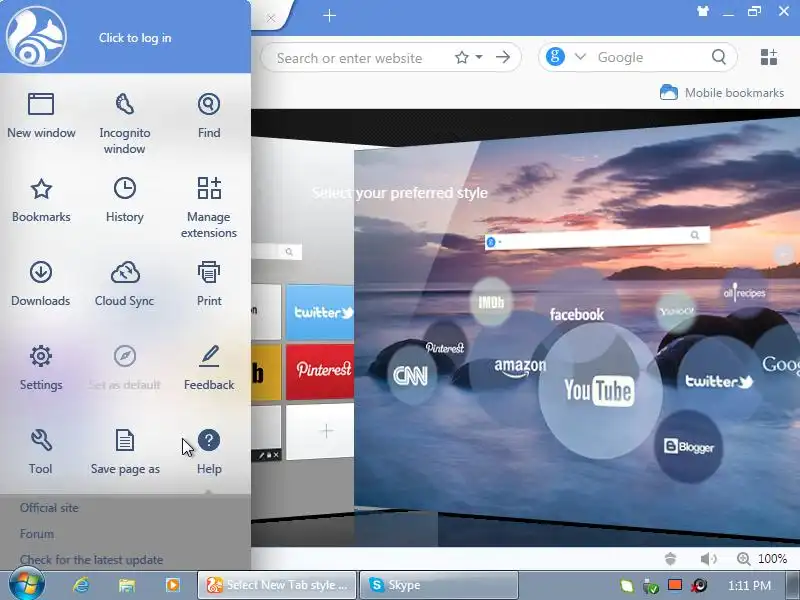This screenshot has height=600, width=800.
Task: Open the Help question mark entry
Action: coord(209,452)
